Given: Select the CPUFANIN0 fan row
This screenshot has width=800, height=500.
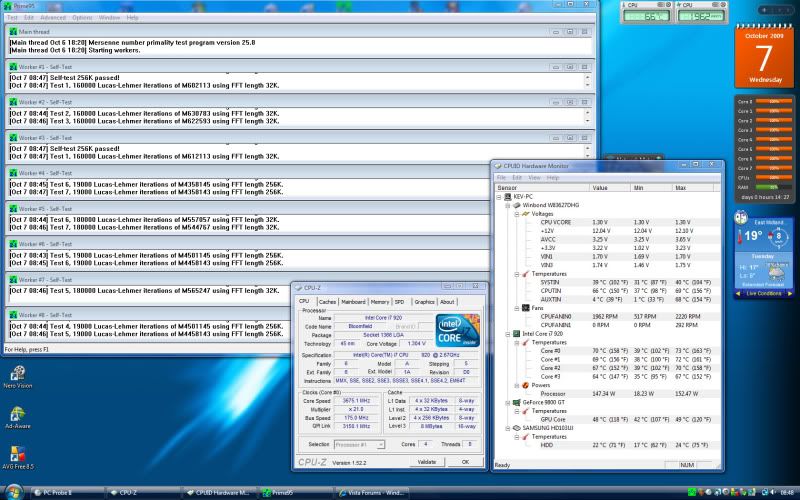Looking at the screenshot, I should [x=607, y=317].
